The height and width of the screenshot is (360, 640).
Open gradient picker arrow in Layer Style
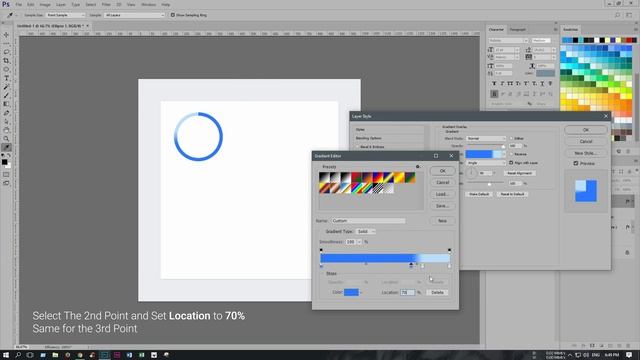(504, 154)
